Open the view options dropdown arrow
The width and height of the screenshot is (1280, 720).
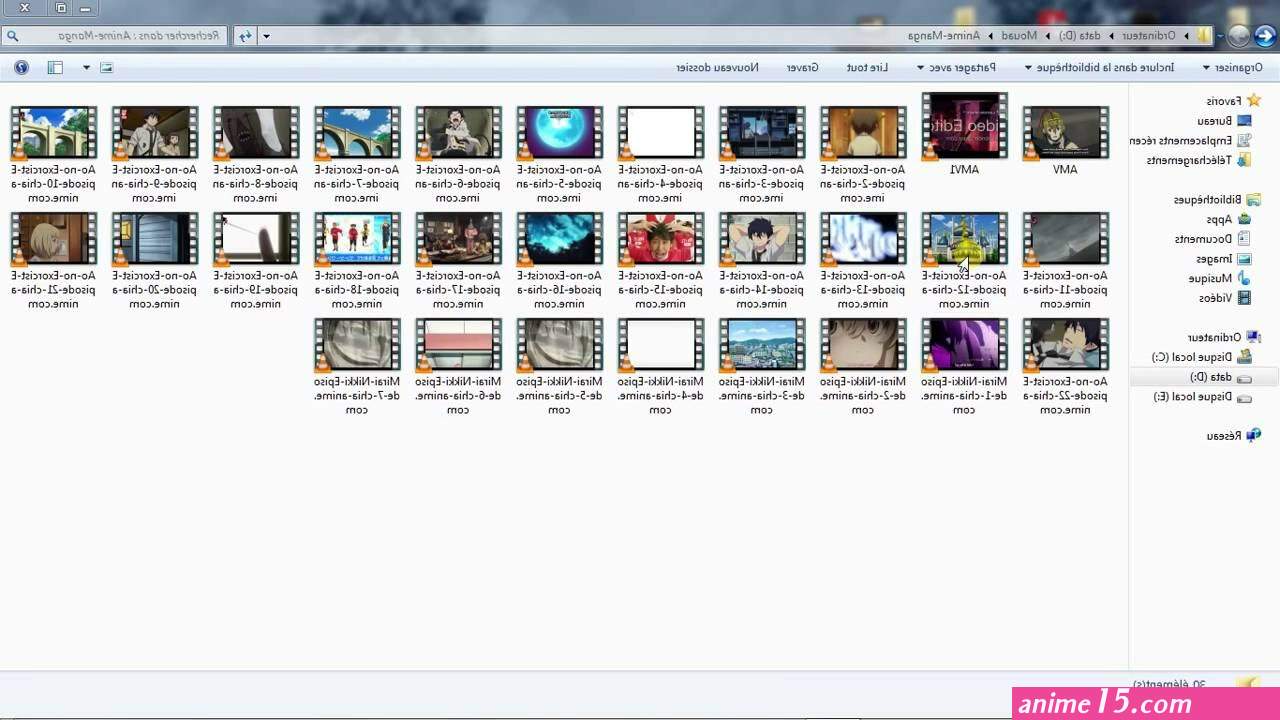[x=86, y=67]
